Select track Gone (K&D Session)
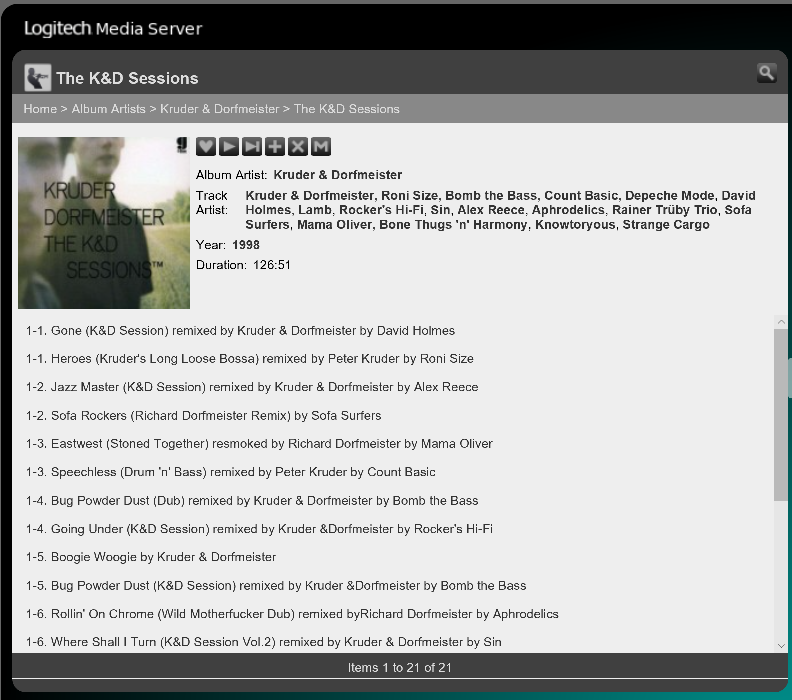Image resolution: width=792 pixels, height=700 pixels. [240, 331]
